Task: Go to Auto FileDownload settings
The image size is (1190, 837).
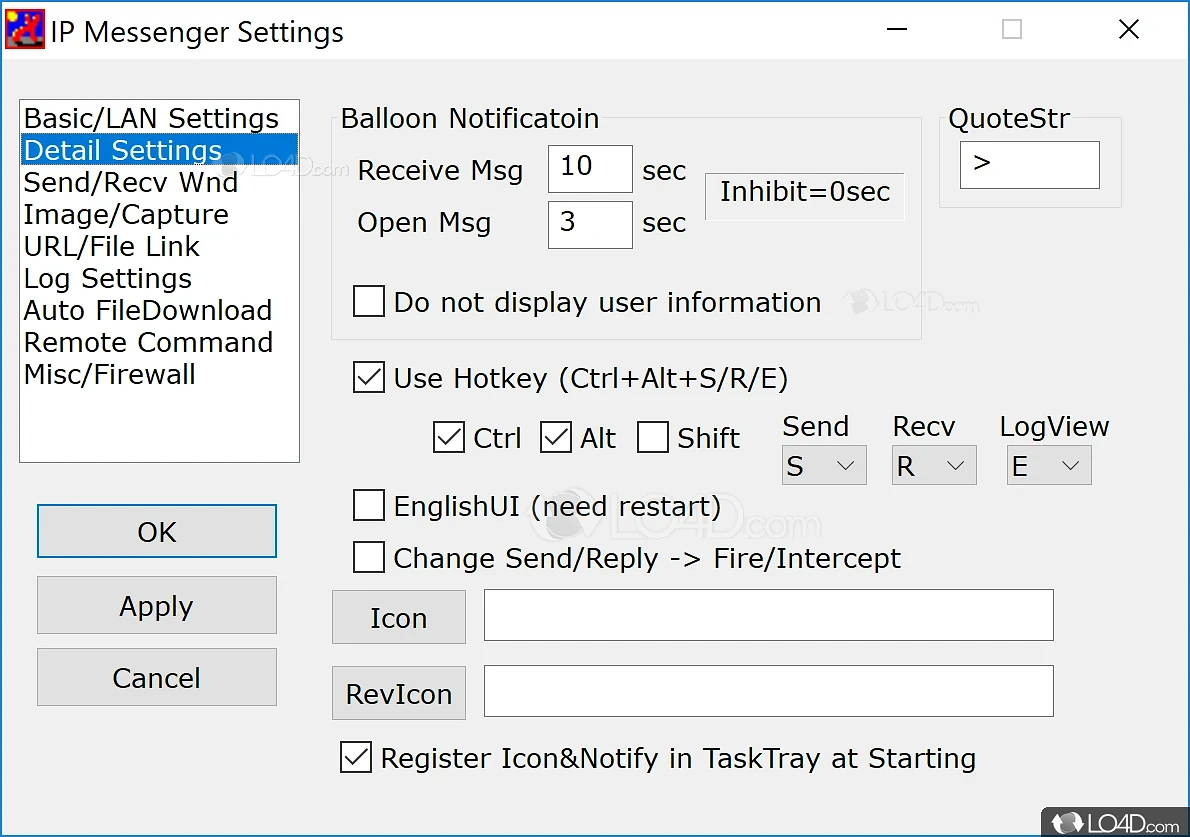Action: 148,310
